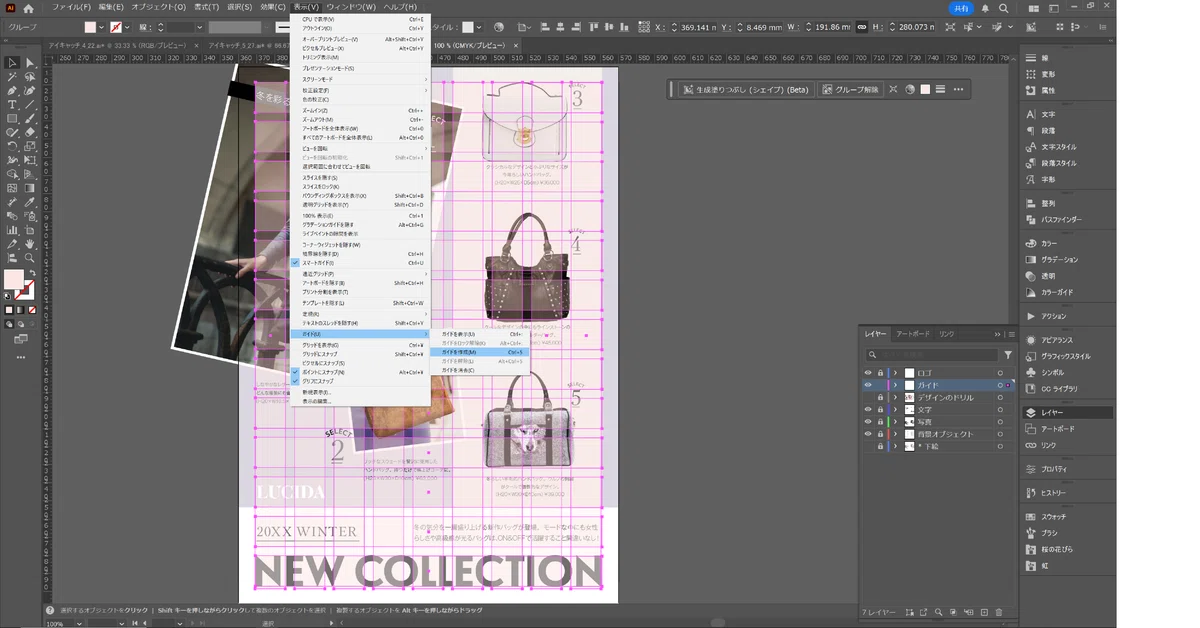Select the Magic Wand tool
This screenshot has height=628, width=1200.
click(x=12, y=77)
